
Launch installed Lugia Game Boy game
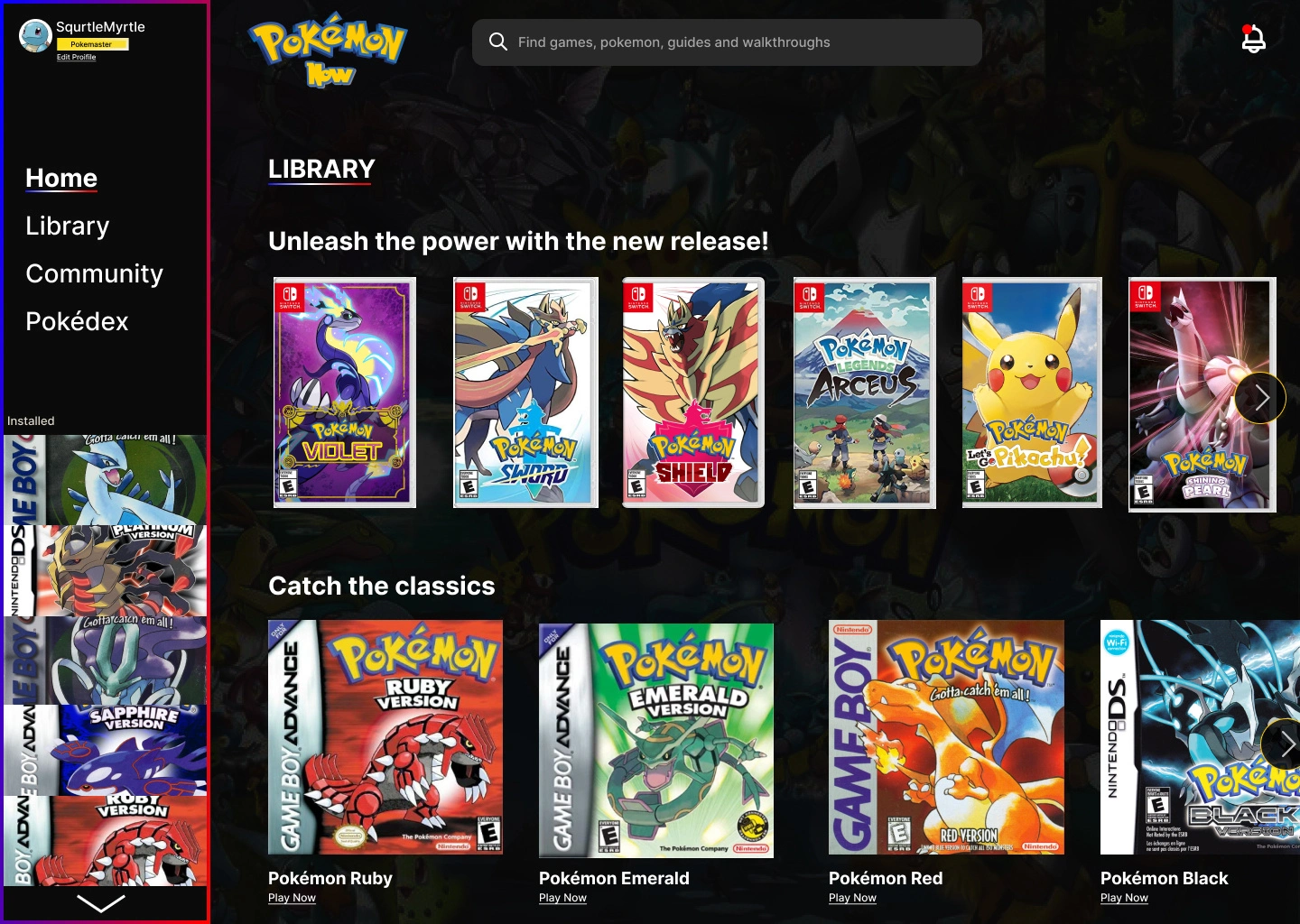pos(105,480)
